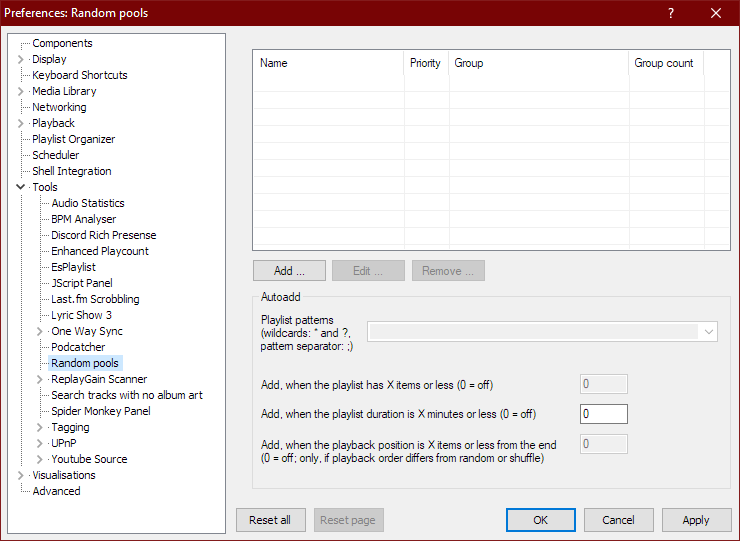This screenshot has width=740, height=541.
Task: Click the playlist X items field
Action: [x=604, y=384]
